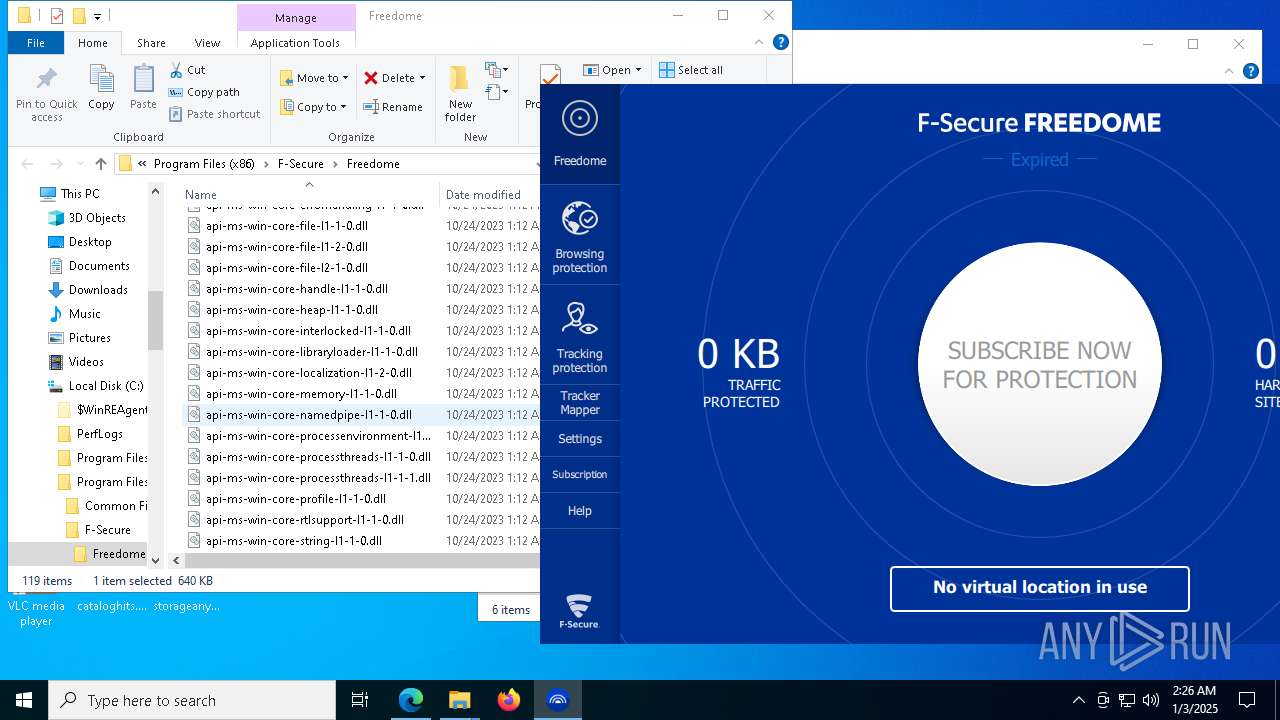
Task: Open the Freedome home tab in sidebar
Action: (x=580, y=134)
